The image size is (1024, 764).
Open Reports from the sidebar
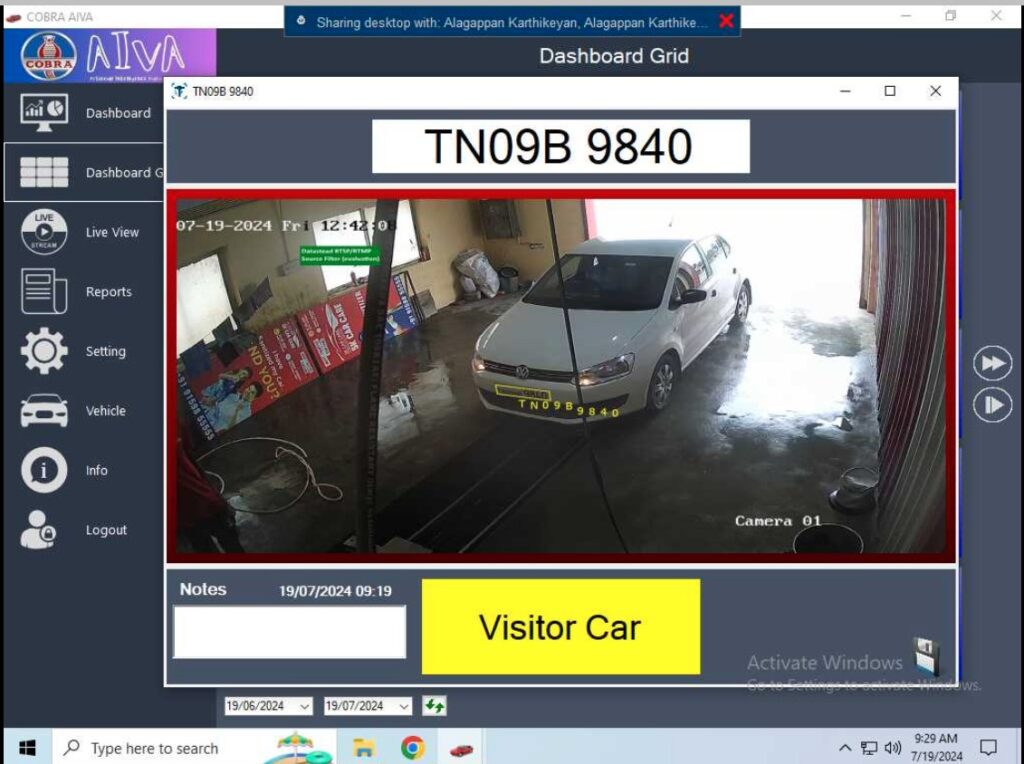(x=44, y=292)
